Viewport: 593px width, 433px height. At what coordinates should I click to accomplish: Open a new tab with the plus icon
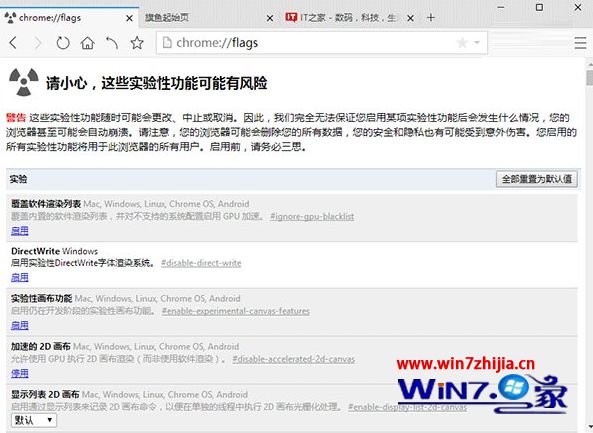pos(431,17)
